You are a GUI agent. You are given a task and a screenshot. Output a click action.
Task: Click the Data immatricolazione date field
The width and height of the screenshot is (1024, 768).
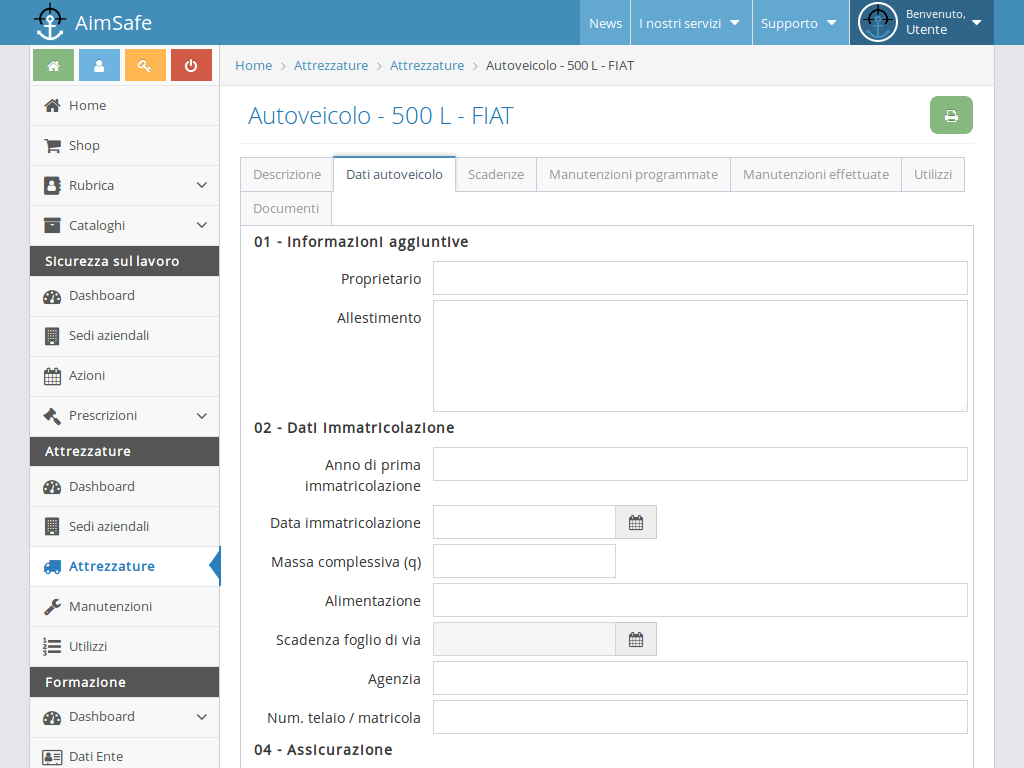(524, 522)
